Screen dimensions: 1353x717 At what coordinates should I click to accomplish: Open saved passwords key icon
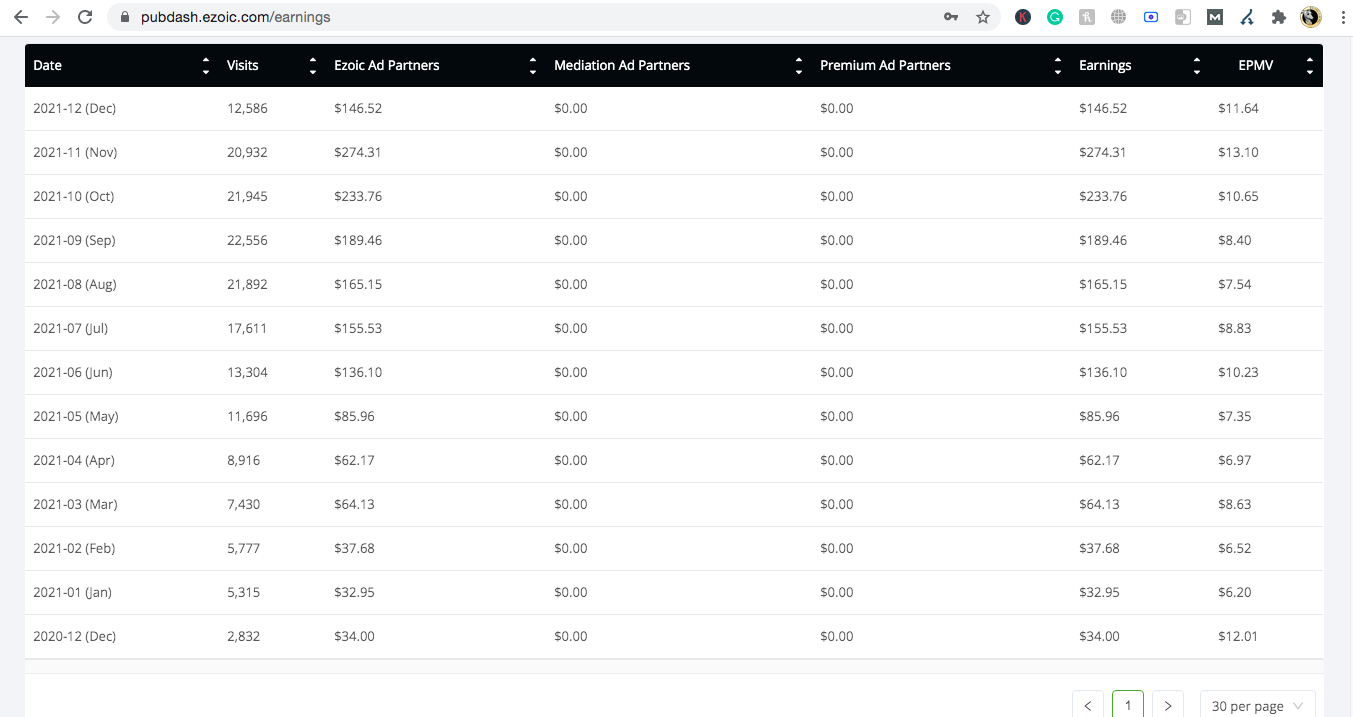tap(951, 17)
